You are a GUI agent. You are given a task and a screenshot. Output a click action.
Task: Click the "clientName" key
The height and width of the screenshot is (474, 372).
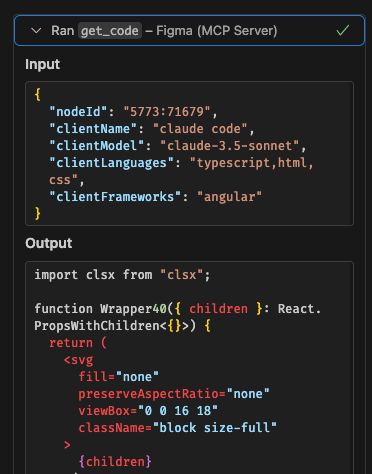pyautogui.click(x=93, y=129)
